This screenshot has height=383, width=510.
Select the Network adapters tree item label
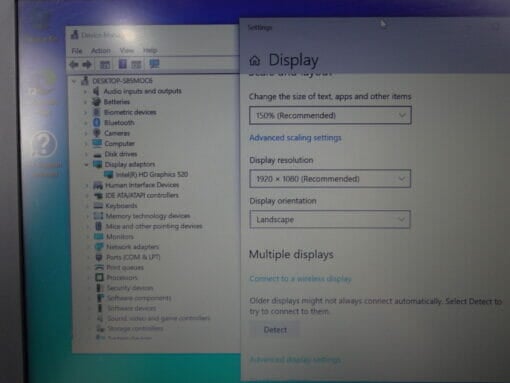point(133,247)
